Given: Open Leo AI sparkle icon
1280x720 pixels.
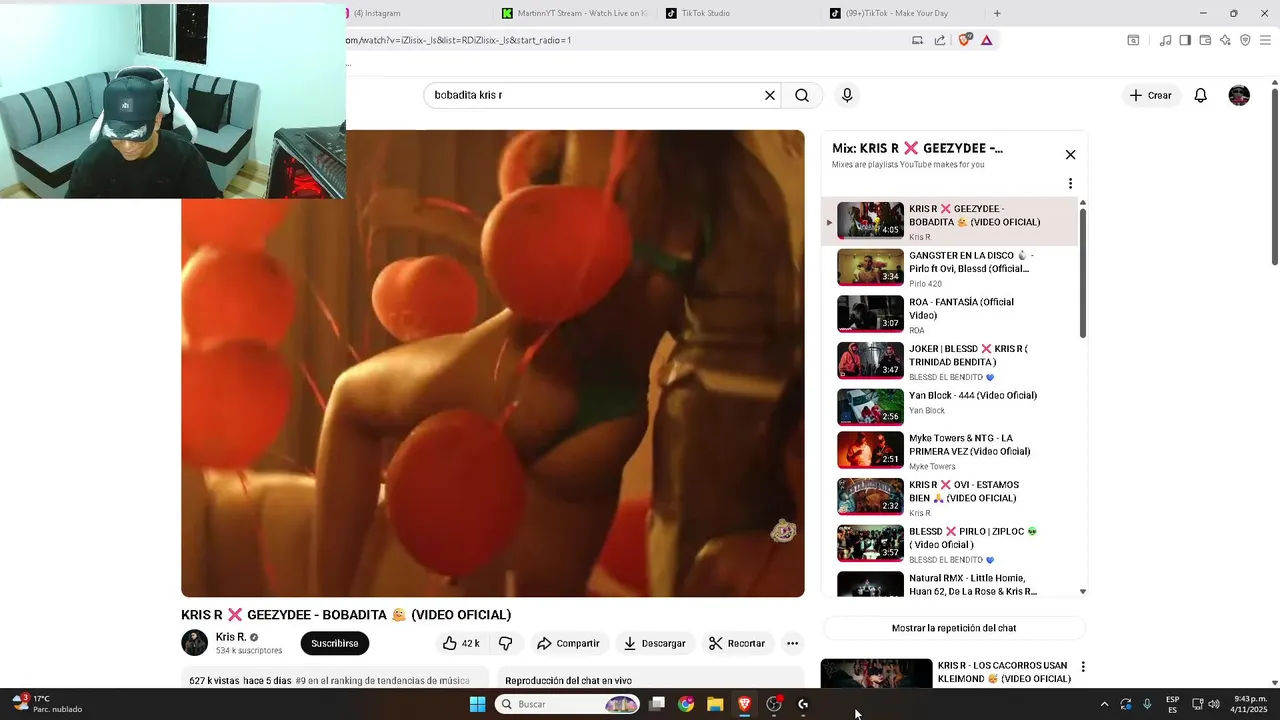Looking at the screenshot, I should (x=1225, y=40).
